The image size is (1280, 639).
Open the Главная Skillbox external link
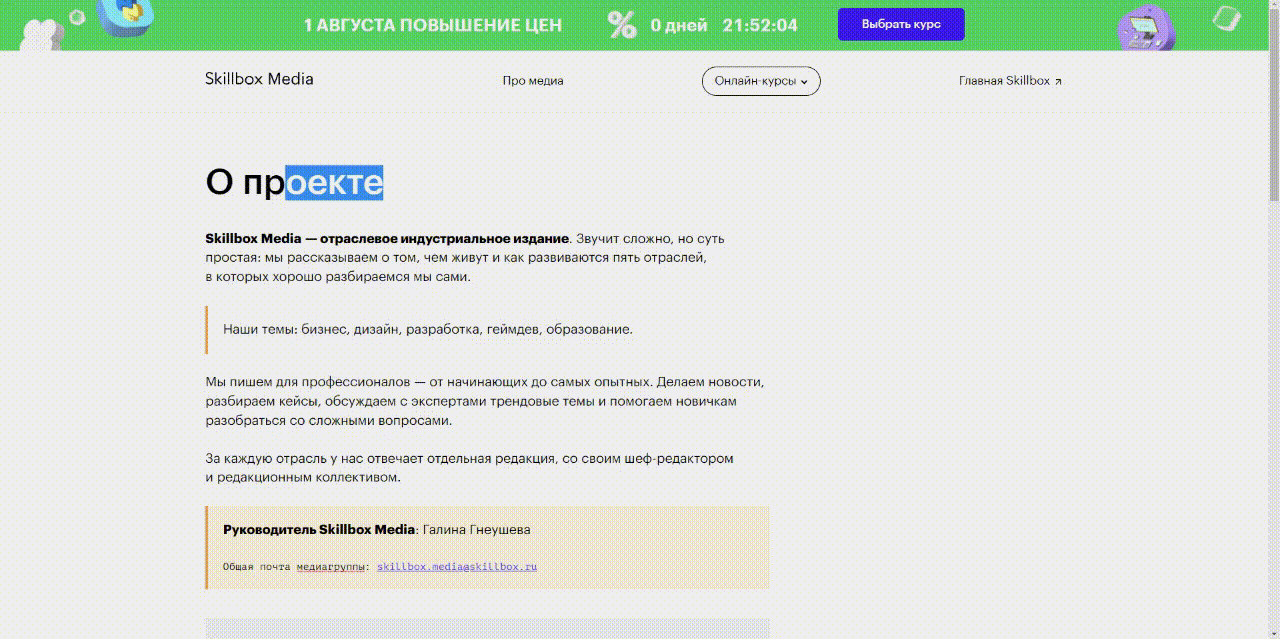click(x=1010, y=81)
